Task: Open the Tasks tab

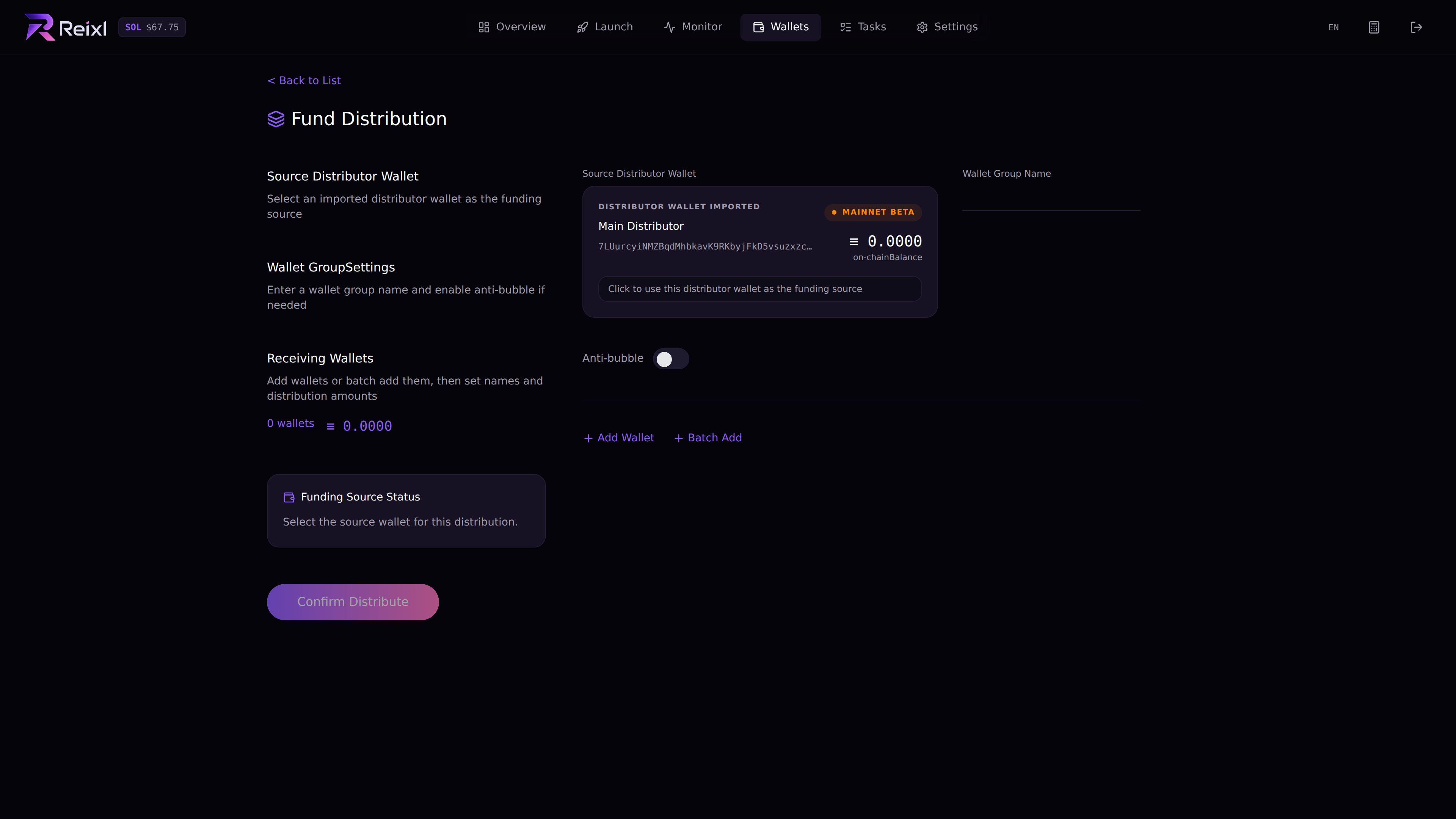Action: point(863,27)
